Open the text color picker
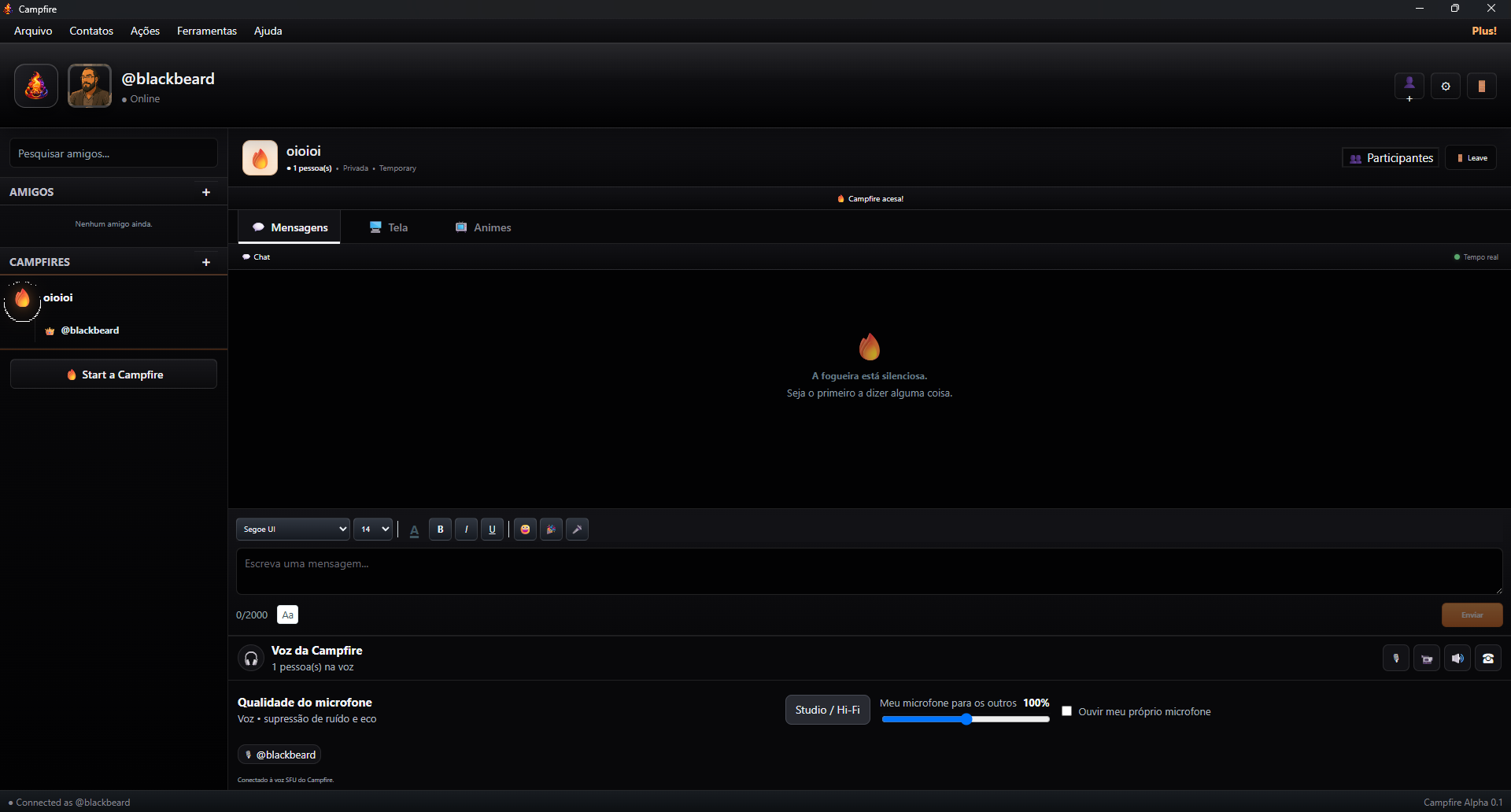 click(x=414, y=530)
